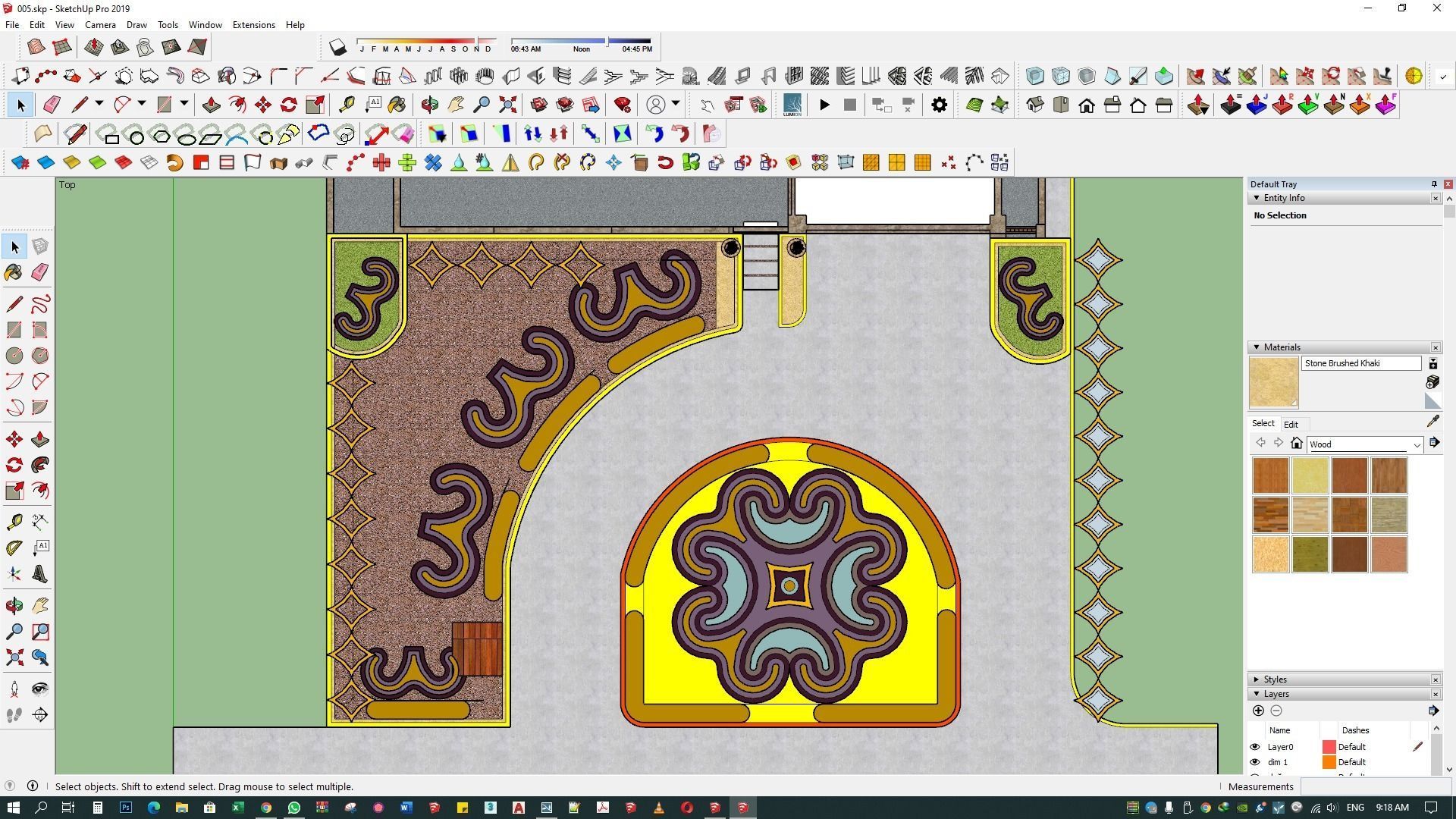This screenshot has height=819, width=1456.
Task: Click the Layer0 color swatch
Action: click(1329, 747)
